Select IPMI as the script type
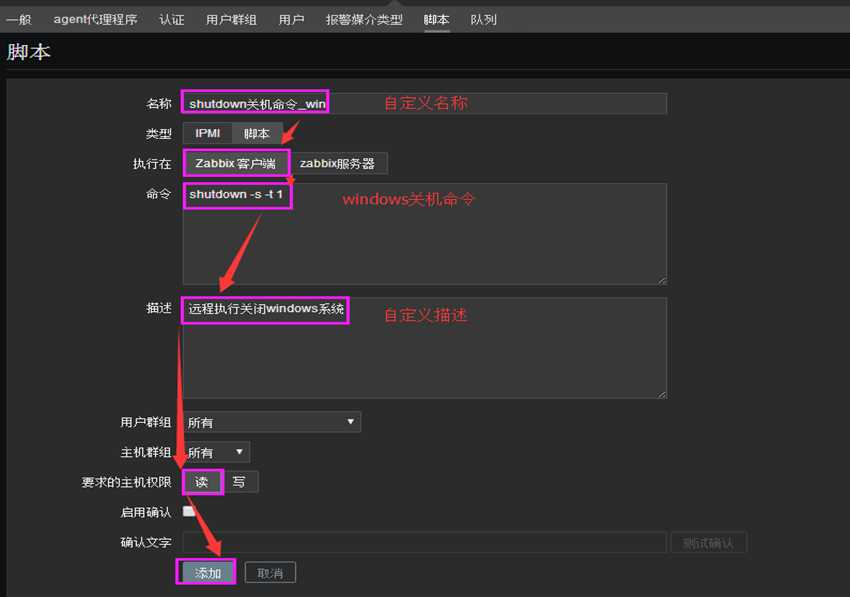 pos(208,133)
